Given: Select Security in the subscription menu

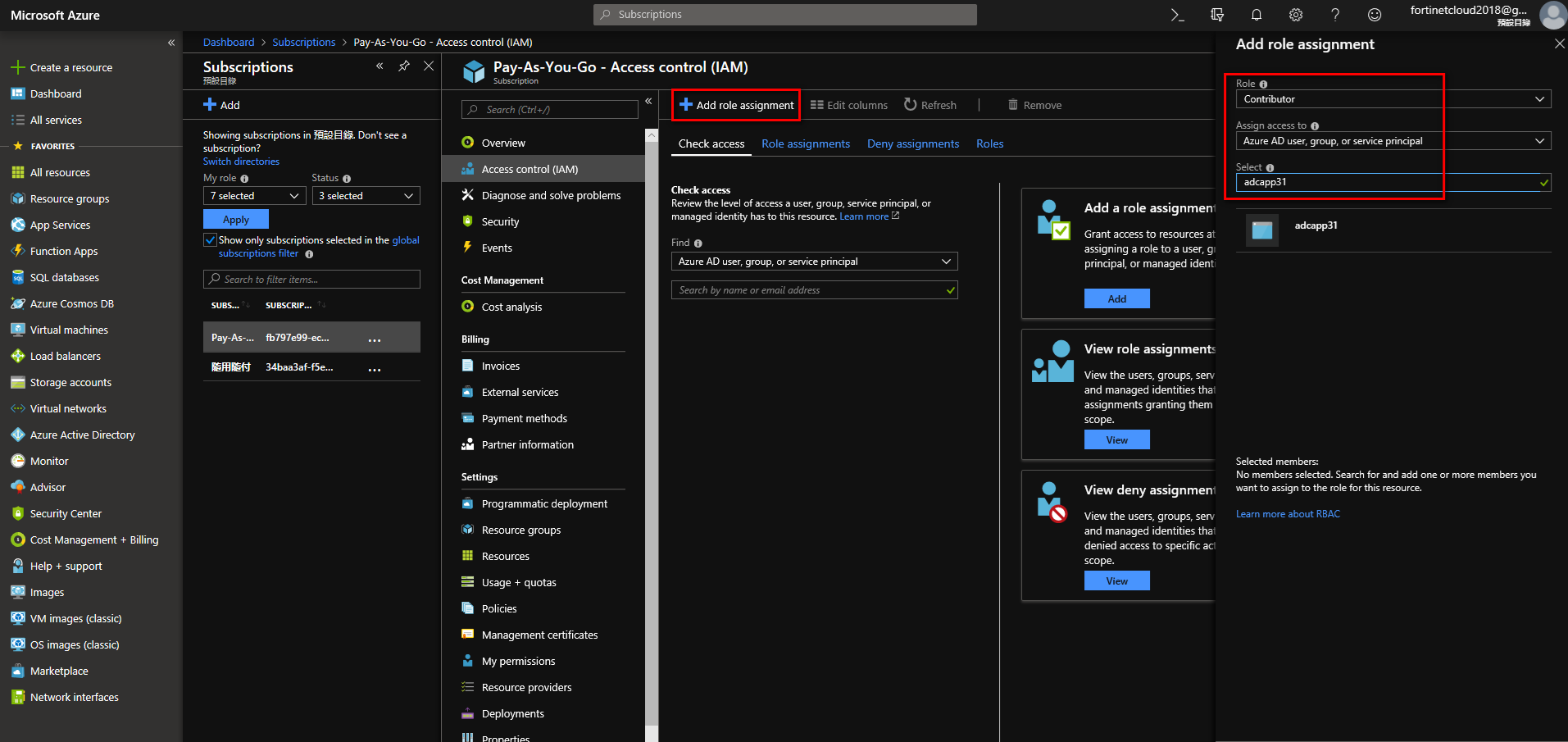Looking at the screenshot, I should pos(499,221).
